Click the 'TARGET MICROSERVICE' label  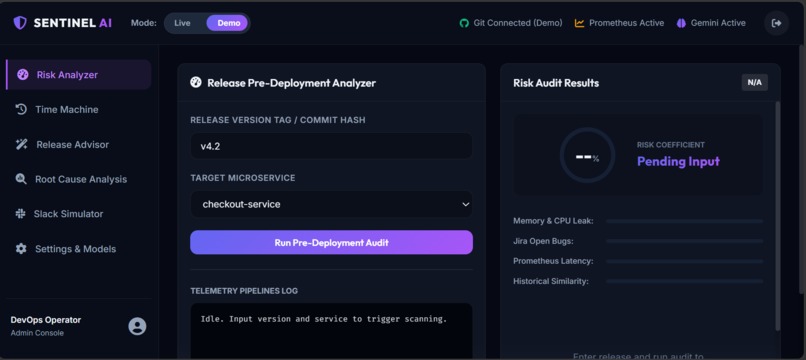(x=243, y=177)
